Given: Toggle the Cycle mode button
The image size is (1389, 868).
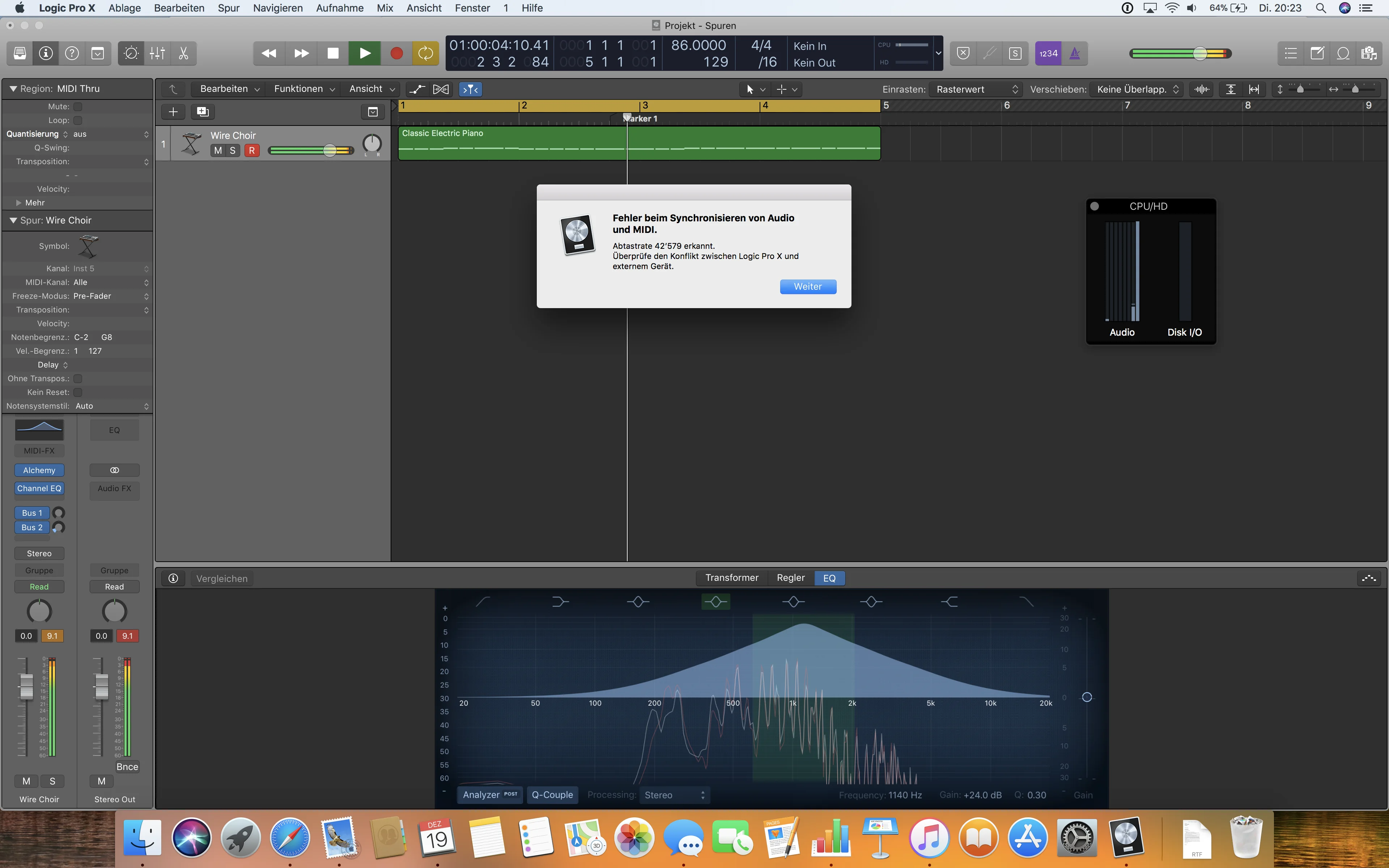Looking at the screenshot, I should [425, 54].
